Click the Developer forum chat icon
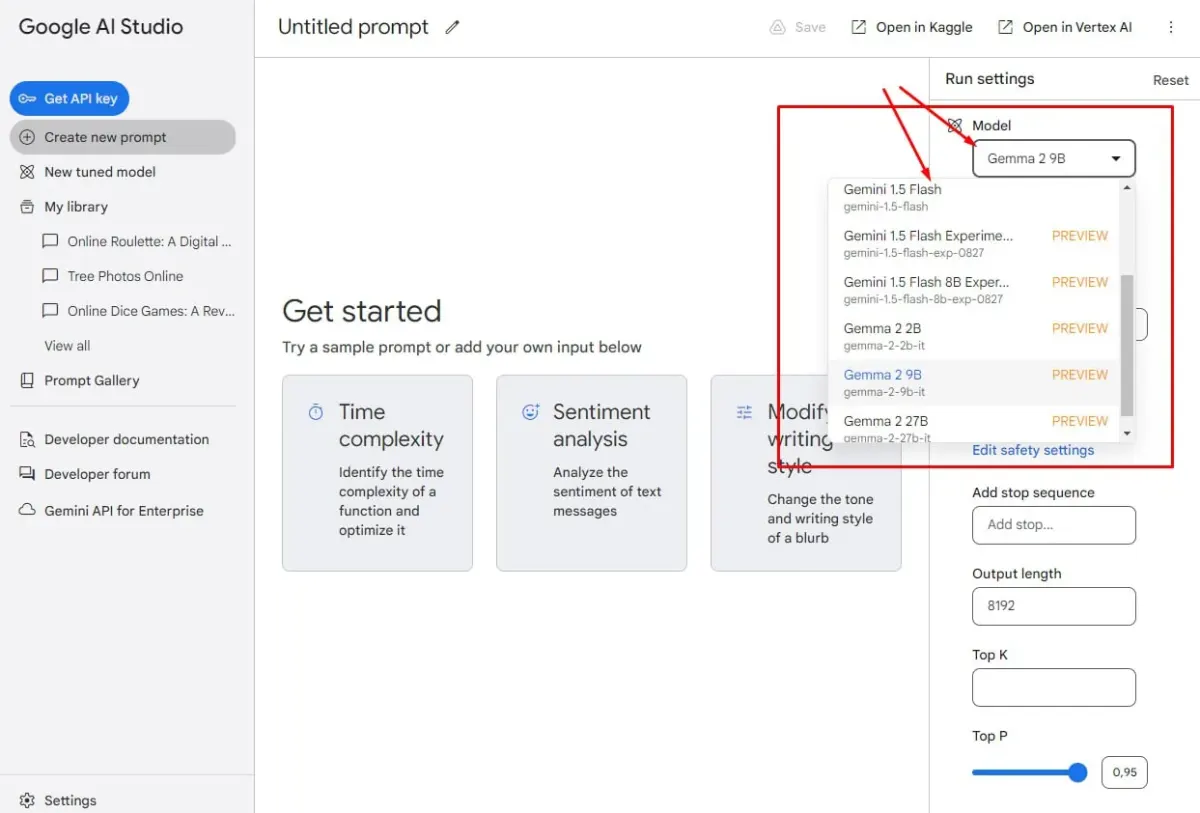Screen dimensions: 1200x813 [x=27, y=474]
